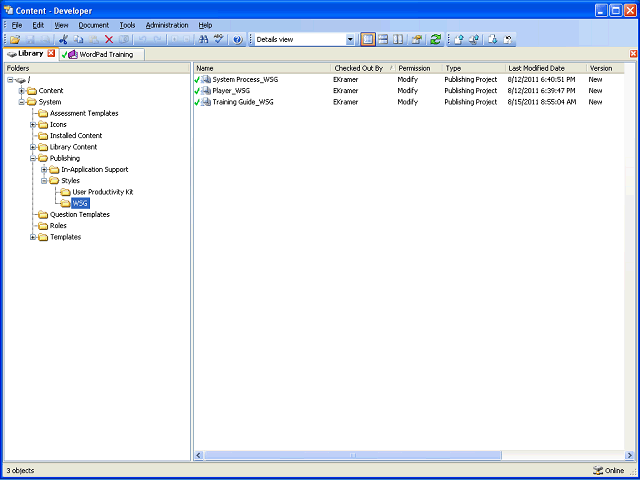This screenshot has width=640, height=480.
Task: Open the Tools menu
Action: [x=127, y=25]
